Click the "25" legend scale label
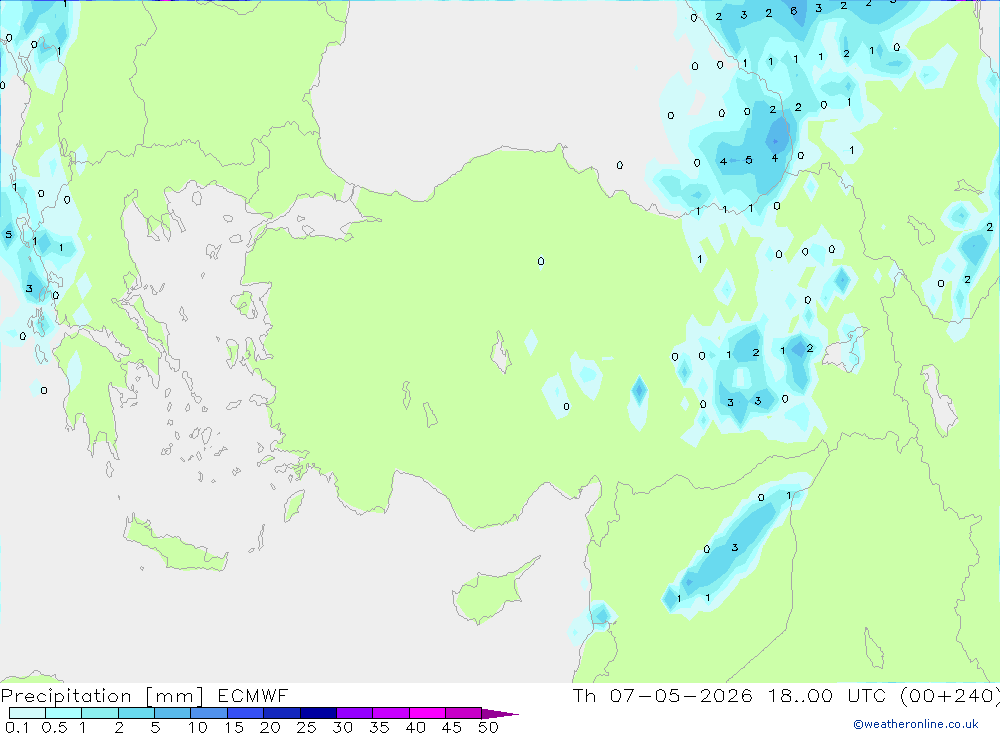 307,727
